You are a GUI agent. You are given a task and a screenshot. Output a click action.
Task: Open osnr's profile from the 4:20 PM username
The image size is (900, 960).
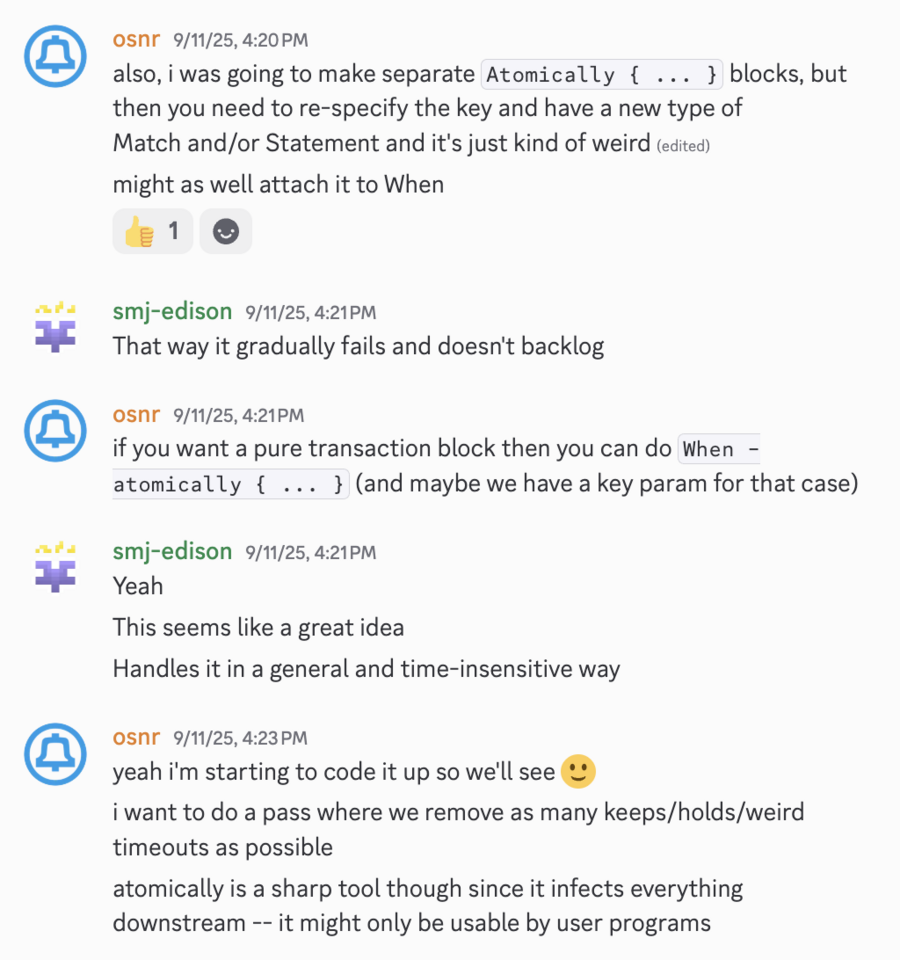[137, 40]
